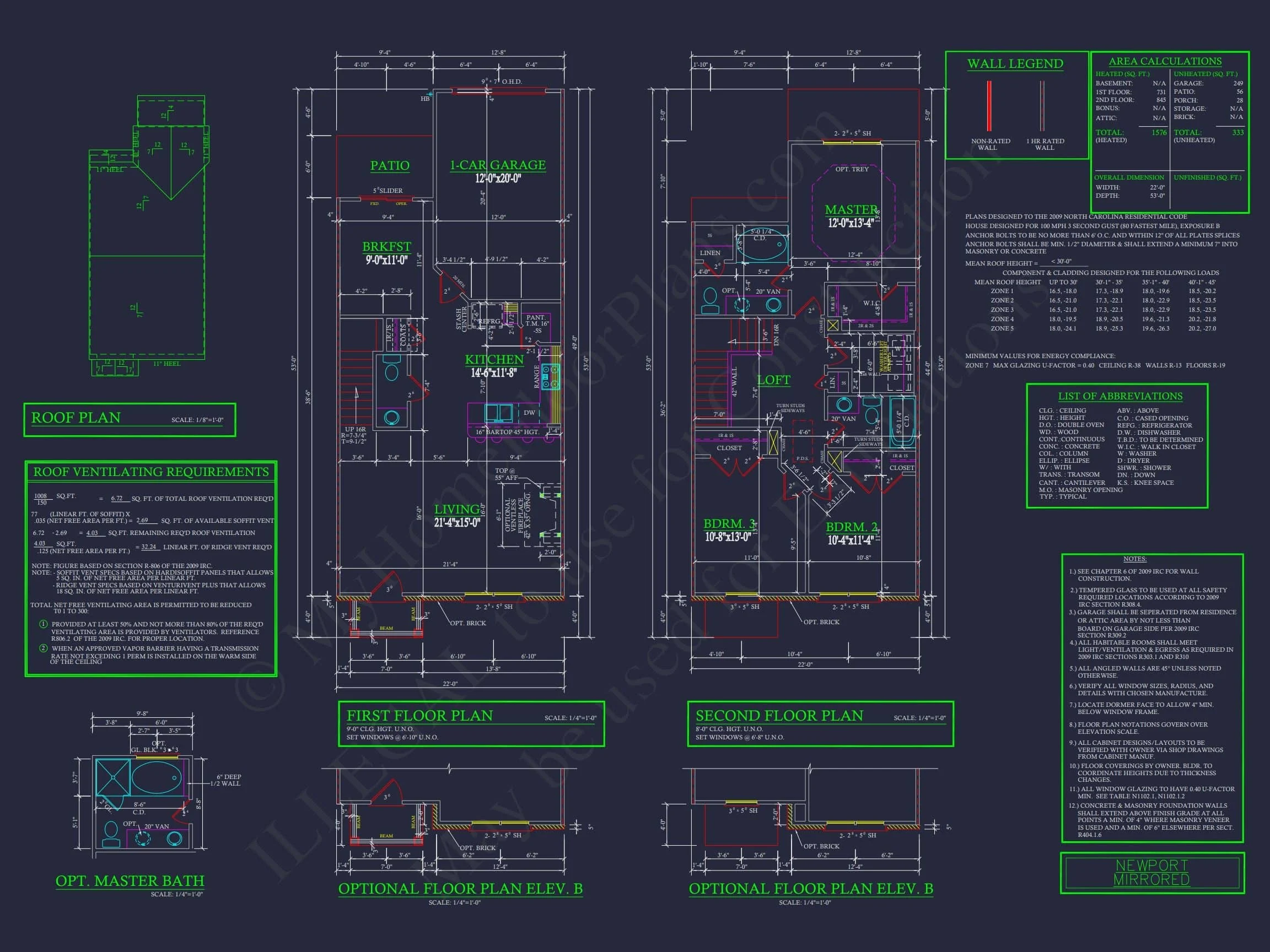Viewport: 1270px width, 952px height.
Task: Select the LOFT label on second floor
Action: [773, 380]
